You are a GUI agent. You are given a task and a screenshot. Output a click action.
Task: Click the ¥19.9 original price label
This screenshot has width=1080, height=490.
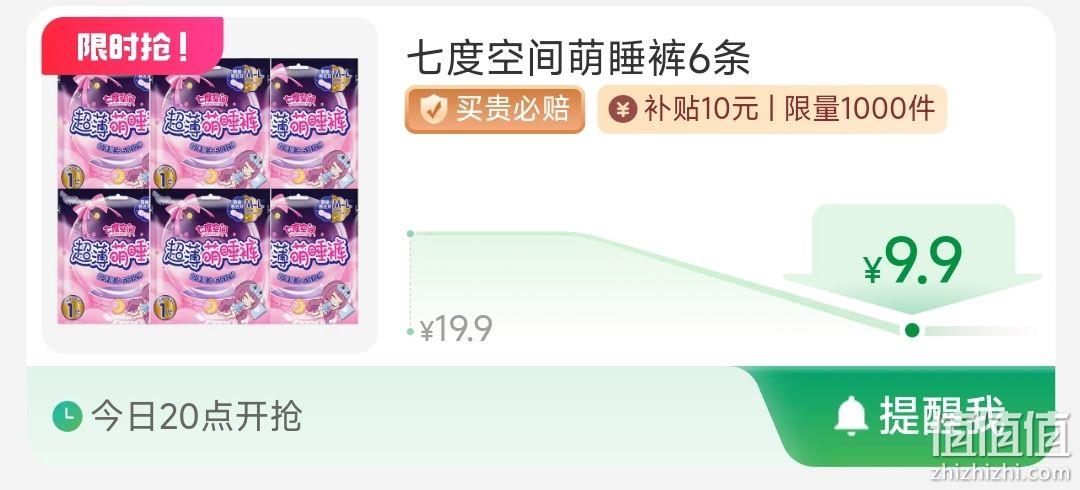456,329
